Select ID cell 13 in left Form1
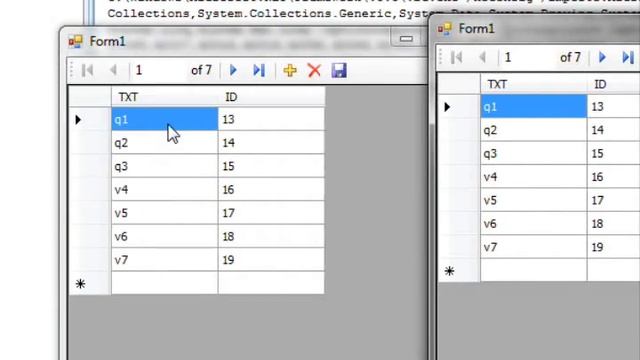640x360 pixels. pos(271,119)
